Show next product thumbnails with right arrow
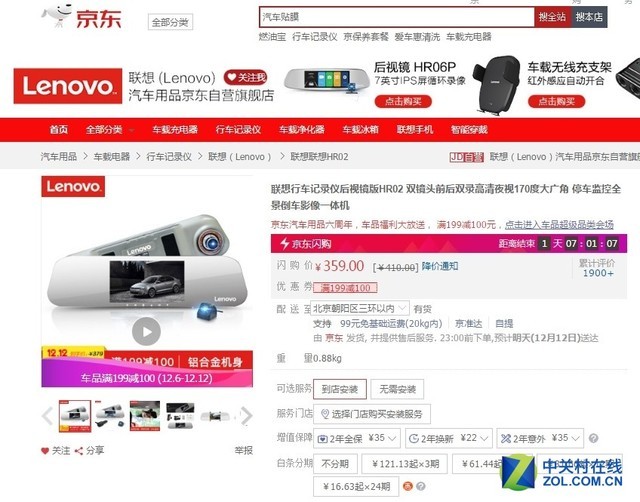Image resolution: width=640 pixels, height=502 pixels. click(x=246, y=416)
